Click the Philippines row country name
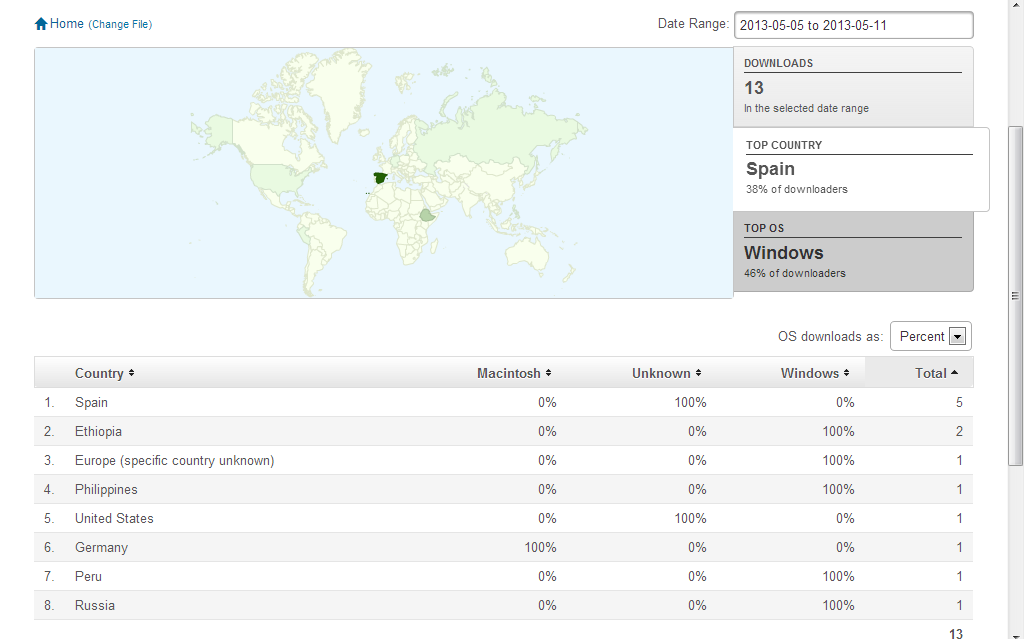Image resolution: width=1024 pixels, height=639 pixels. (106, 489)
